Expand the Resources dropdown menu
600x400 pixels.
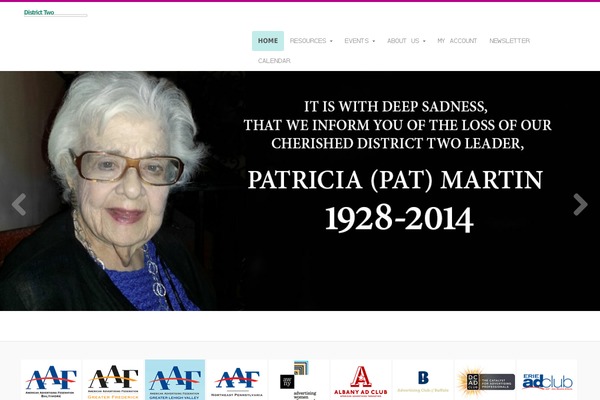click(311, 41)
